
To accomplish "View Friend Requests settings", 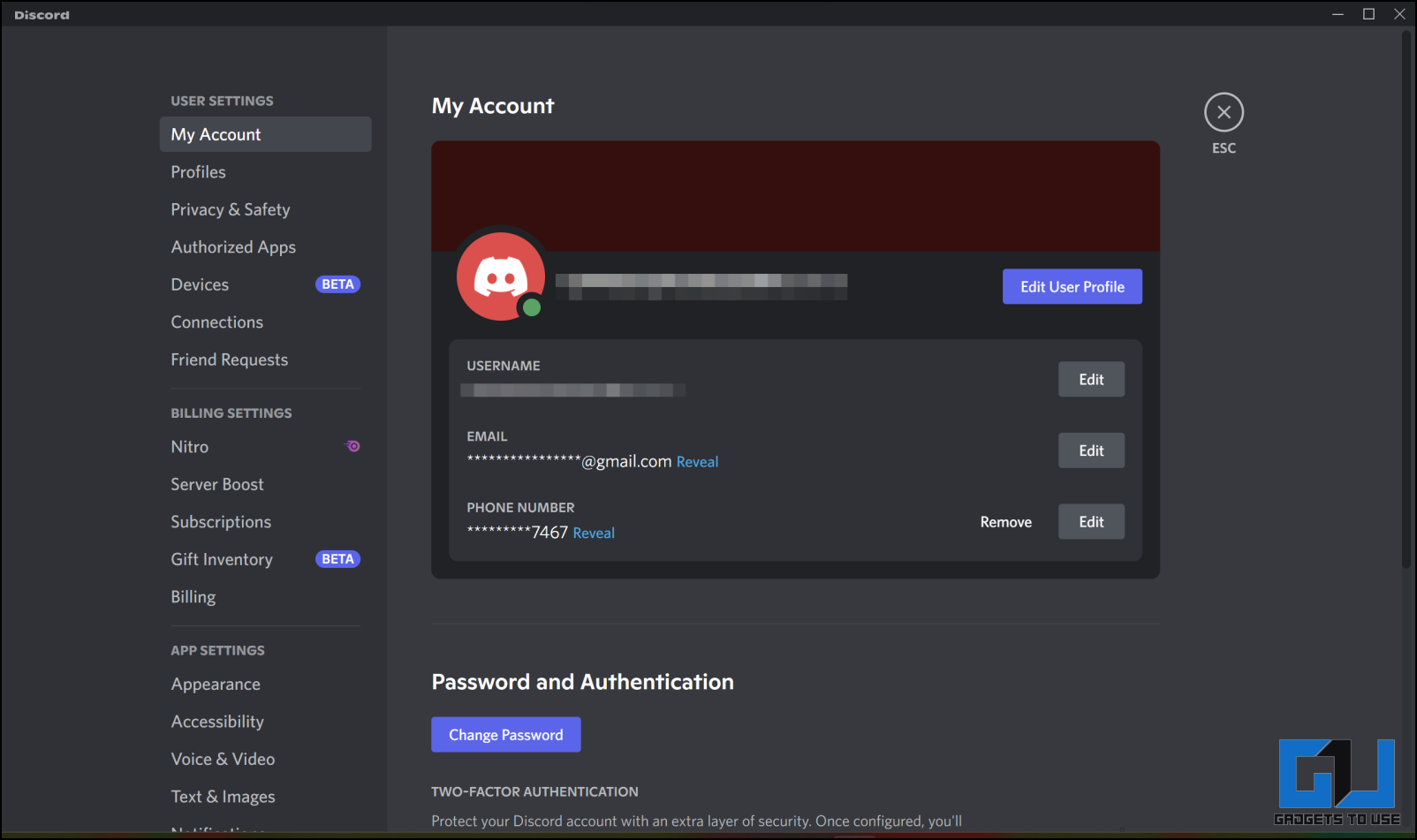I will pos(265,359).
